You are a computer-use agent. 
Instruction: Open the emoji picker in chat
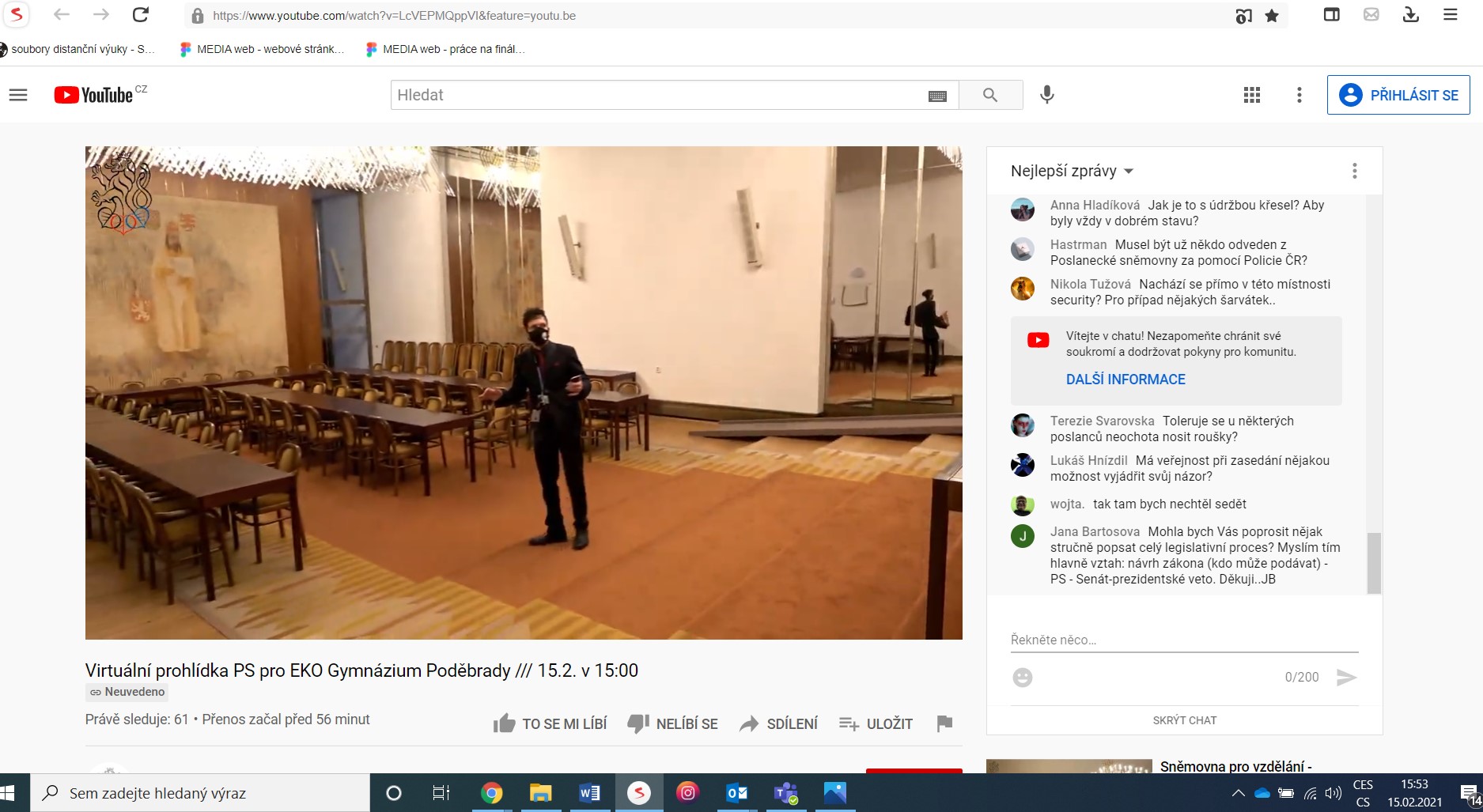(1023, 678)
